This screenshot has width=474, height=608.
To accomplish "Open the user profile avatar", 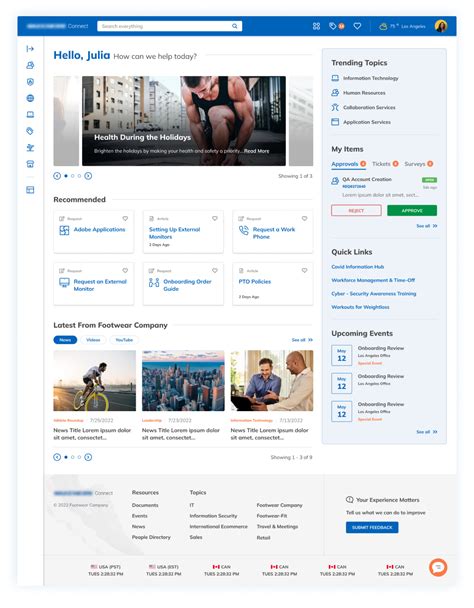I will (441, 26).
